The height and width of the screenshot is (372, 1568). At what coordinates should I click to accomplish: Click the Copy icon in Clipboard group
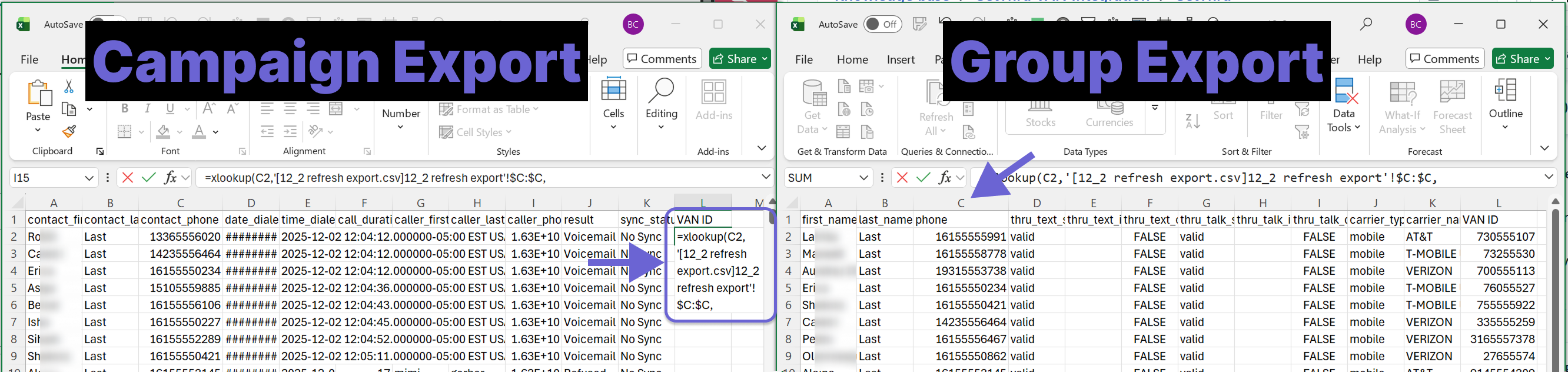pyautogui.click(x=69, y=109)
